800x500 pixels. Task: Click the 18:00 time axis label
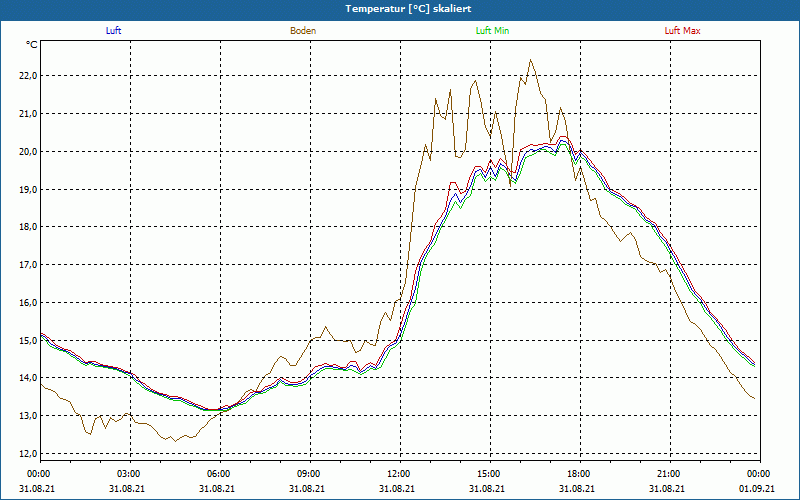tap(581, 474)
